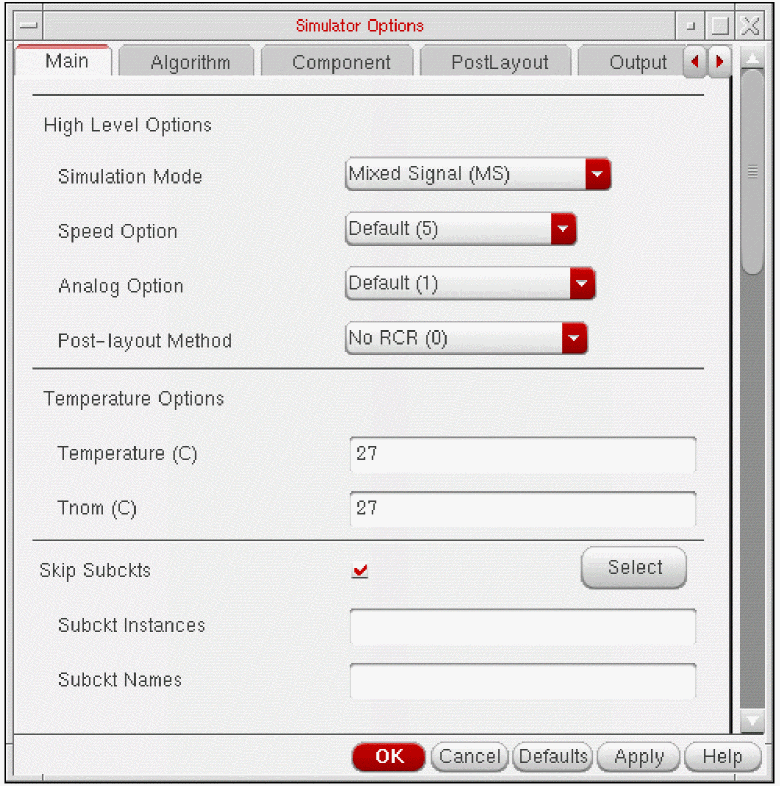Toggle the Skip Subckts checkbox
This screenshot has height=786, width=780.
coord(360,570)
